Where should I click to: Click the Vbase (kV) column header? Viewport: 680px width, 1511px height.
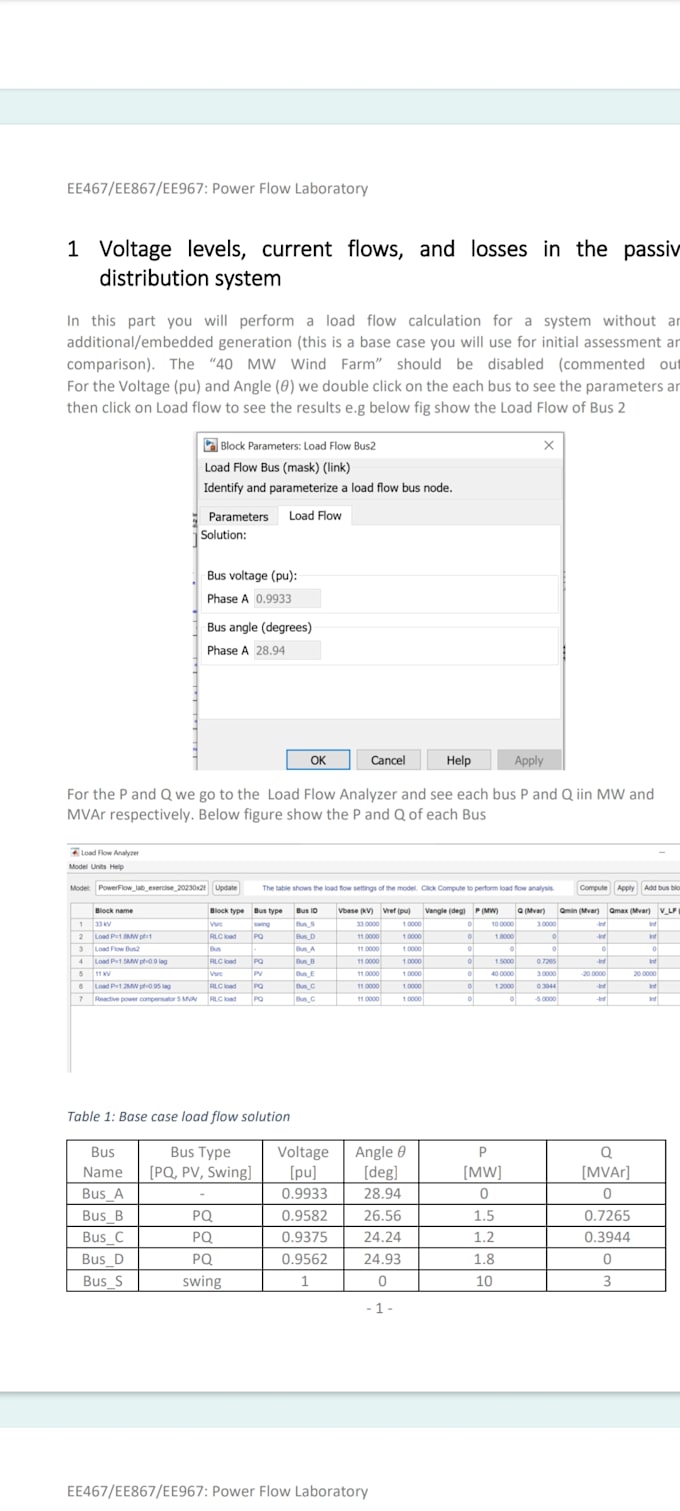[x=358, y=910]
